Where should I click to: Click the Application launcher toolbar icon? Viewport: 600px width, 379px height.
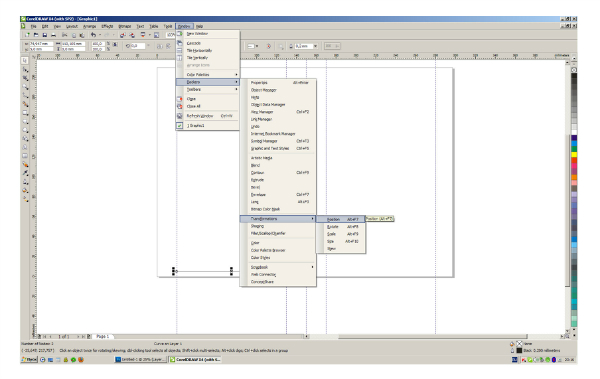143,35
